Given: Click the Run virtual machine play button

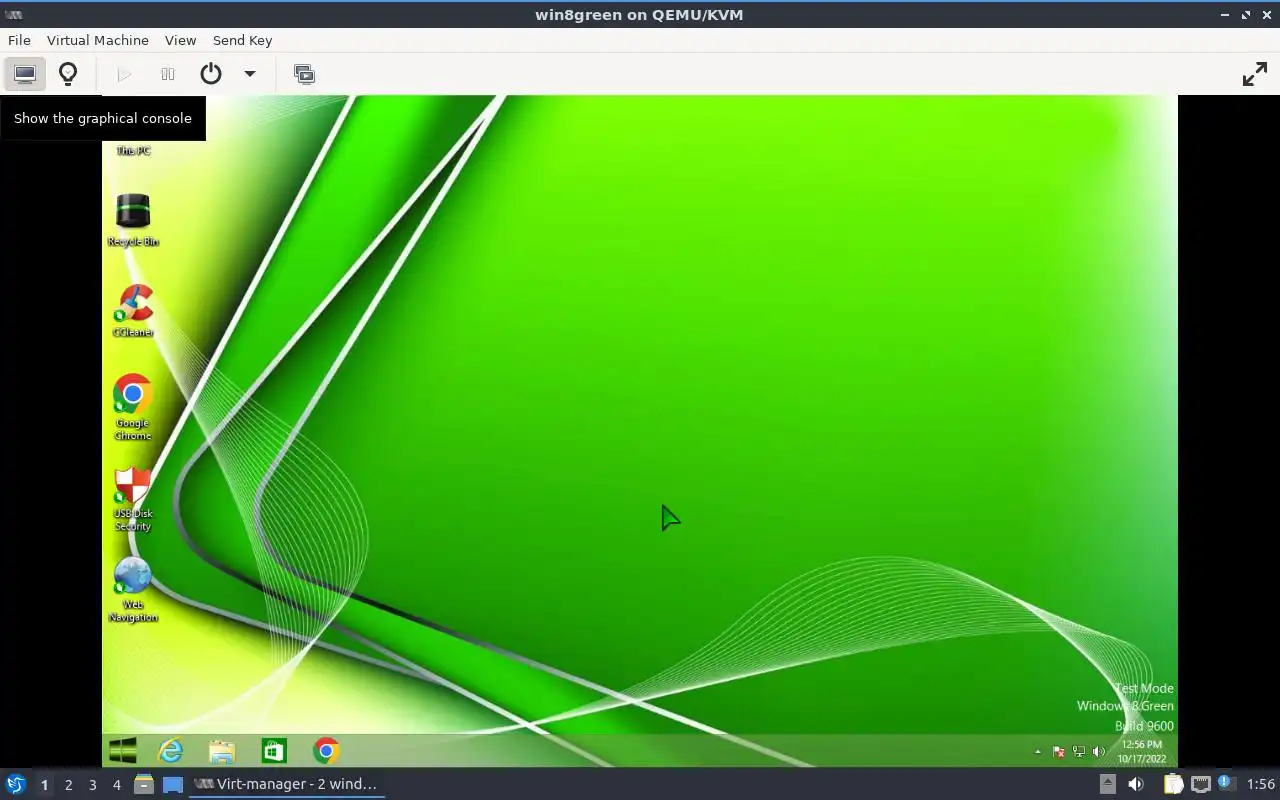Looking at the screenshot, I should pyautogui.click(x=124, y=74).
